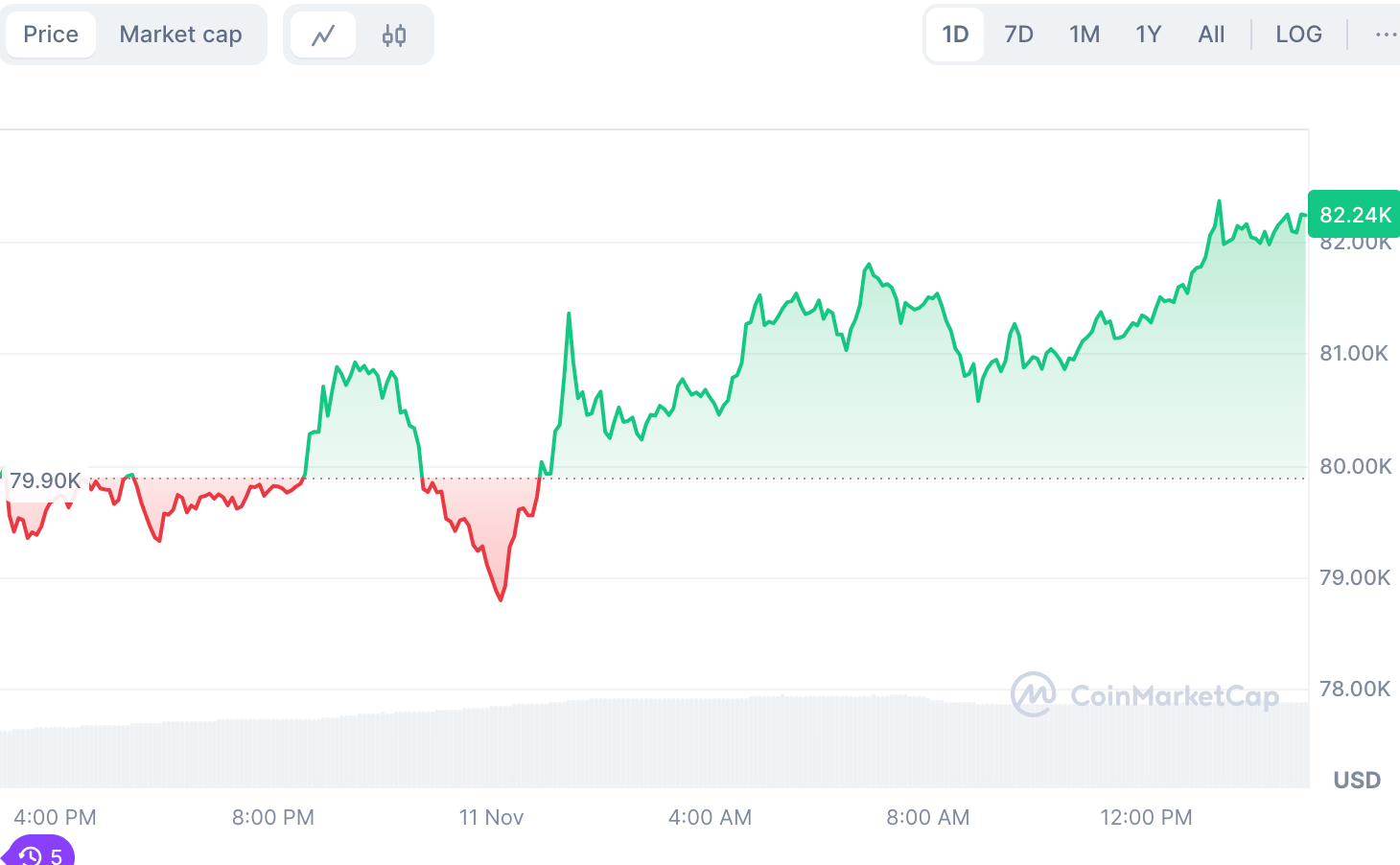Click the 11 Nov date axis marker
Screen dimensions: 1400x865
[x=491, y=817]
